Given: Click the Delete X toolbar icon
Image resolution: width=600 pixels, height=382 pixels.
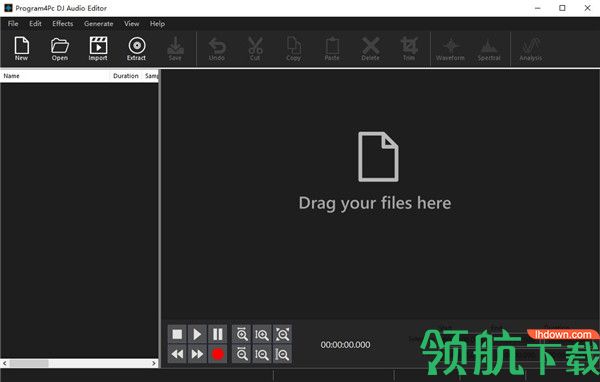Looking at the screenshot, I should (370, 48).
